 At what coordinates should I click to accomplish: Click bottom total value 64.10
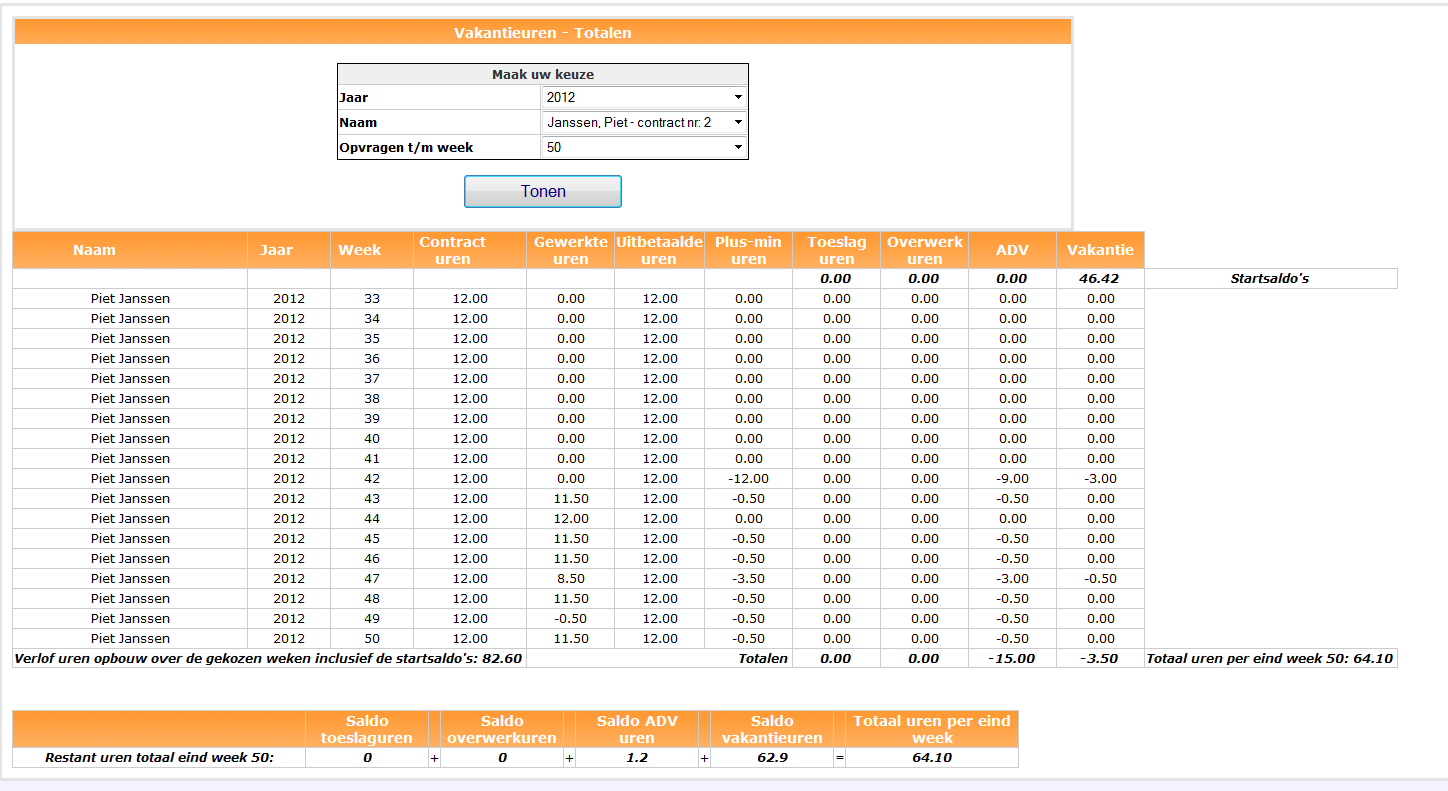point(932,758)
